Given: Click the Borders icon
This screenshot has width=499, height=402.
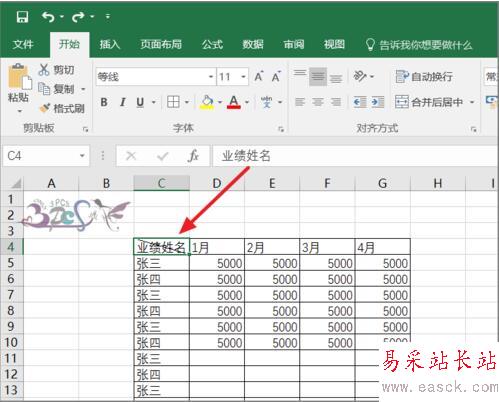Looking at the screenshot, I should coord(173,102).
